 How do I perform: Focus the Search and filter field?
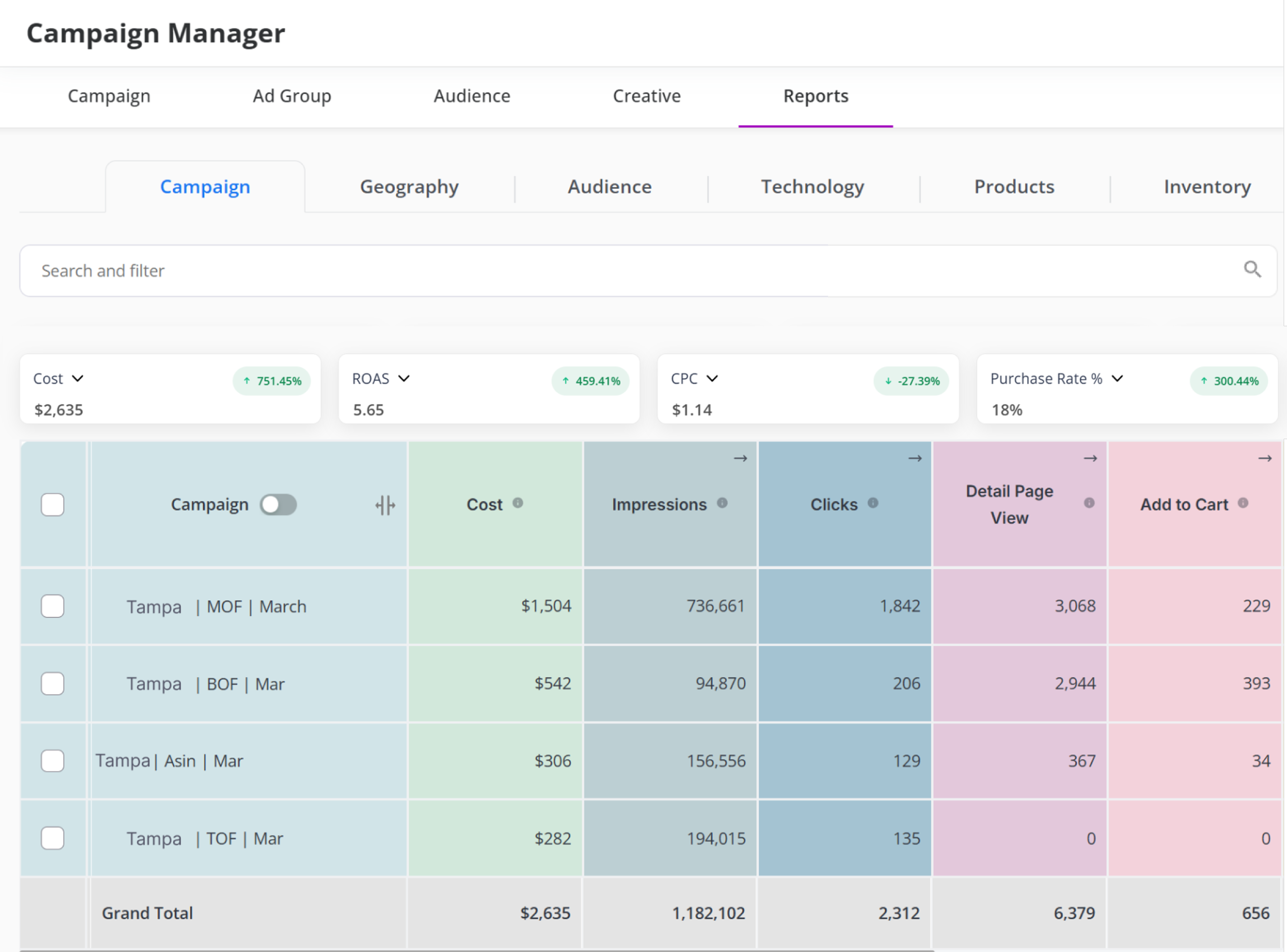(577, 271)
